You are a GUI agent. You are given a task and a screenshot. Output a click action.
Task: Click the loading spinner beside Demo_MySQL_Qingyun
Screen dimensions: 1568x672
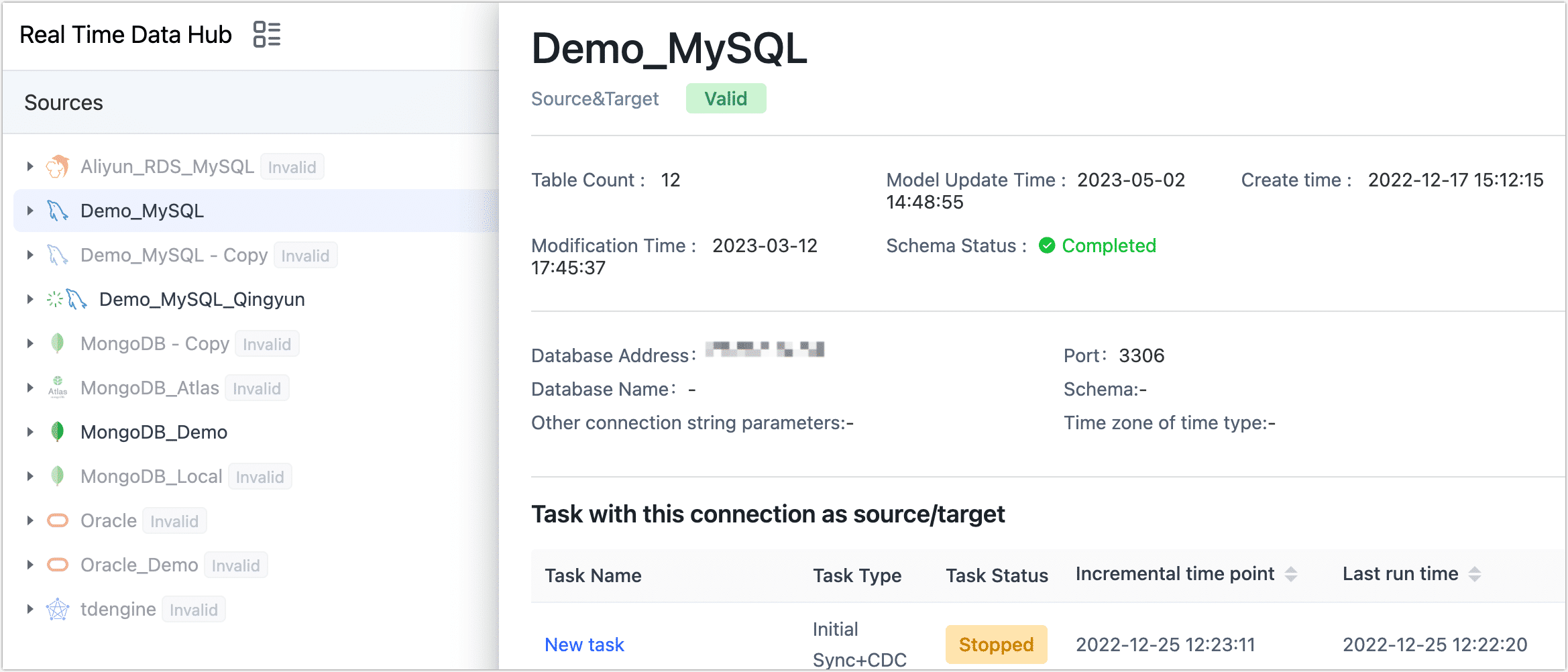(x=55, y=299)
